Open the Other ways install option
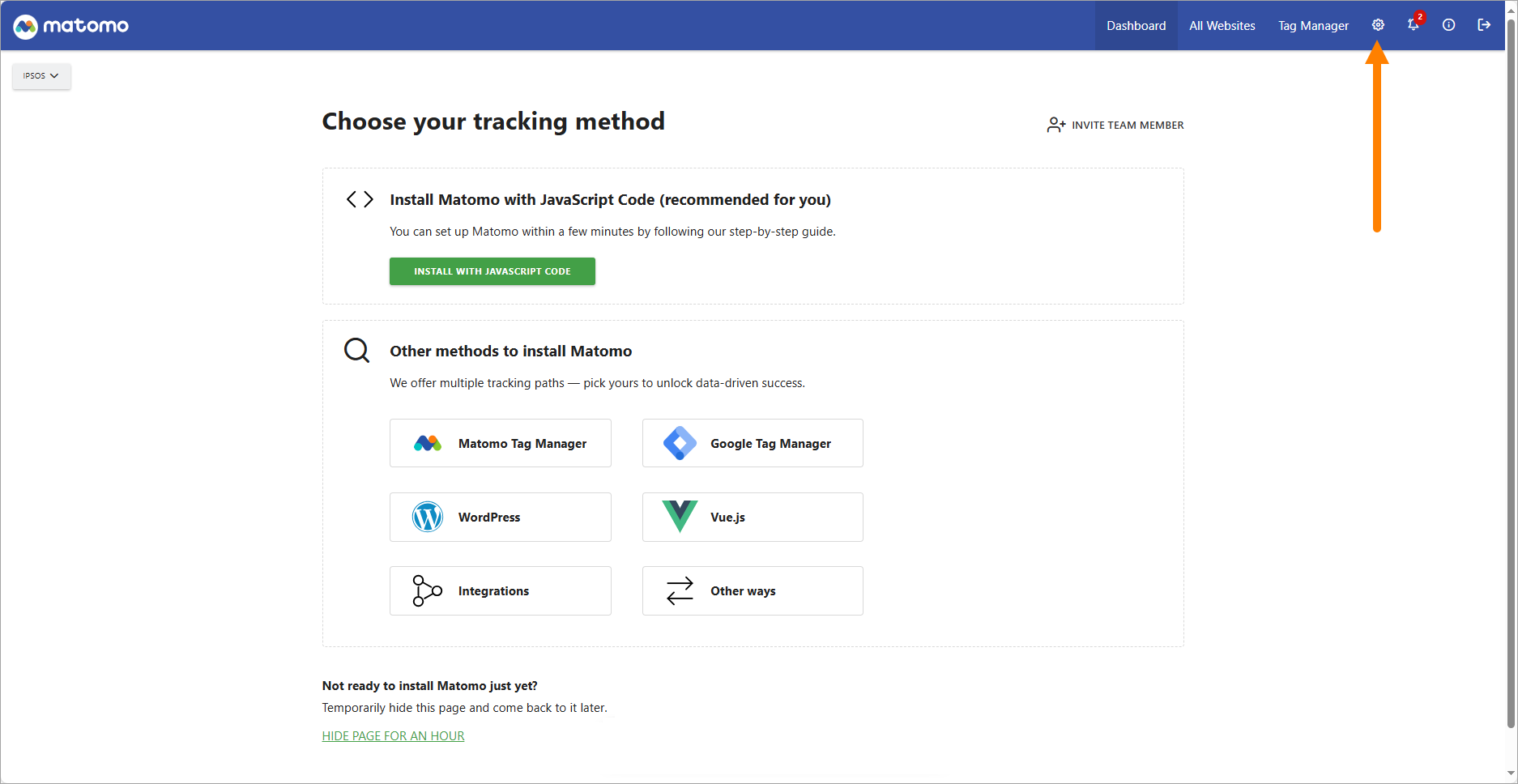The width and height of the screenshot is (1518, 784). [753, 590]
